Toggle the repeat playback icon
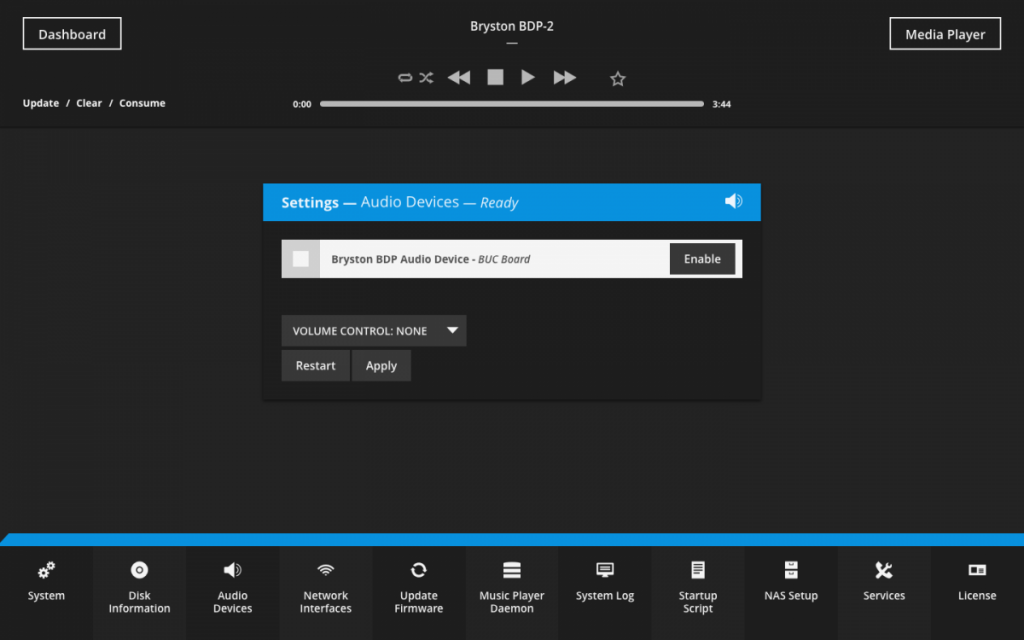The height and width of the screenshot is (640, 1024). click(405, 78)
